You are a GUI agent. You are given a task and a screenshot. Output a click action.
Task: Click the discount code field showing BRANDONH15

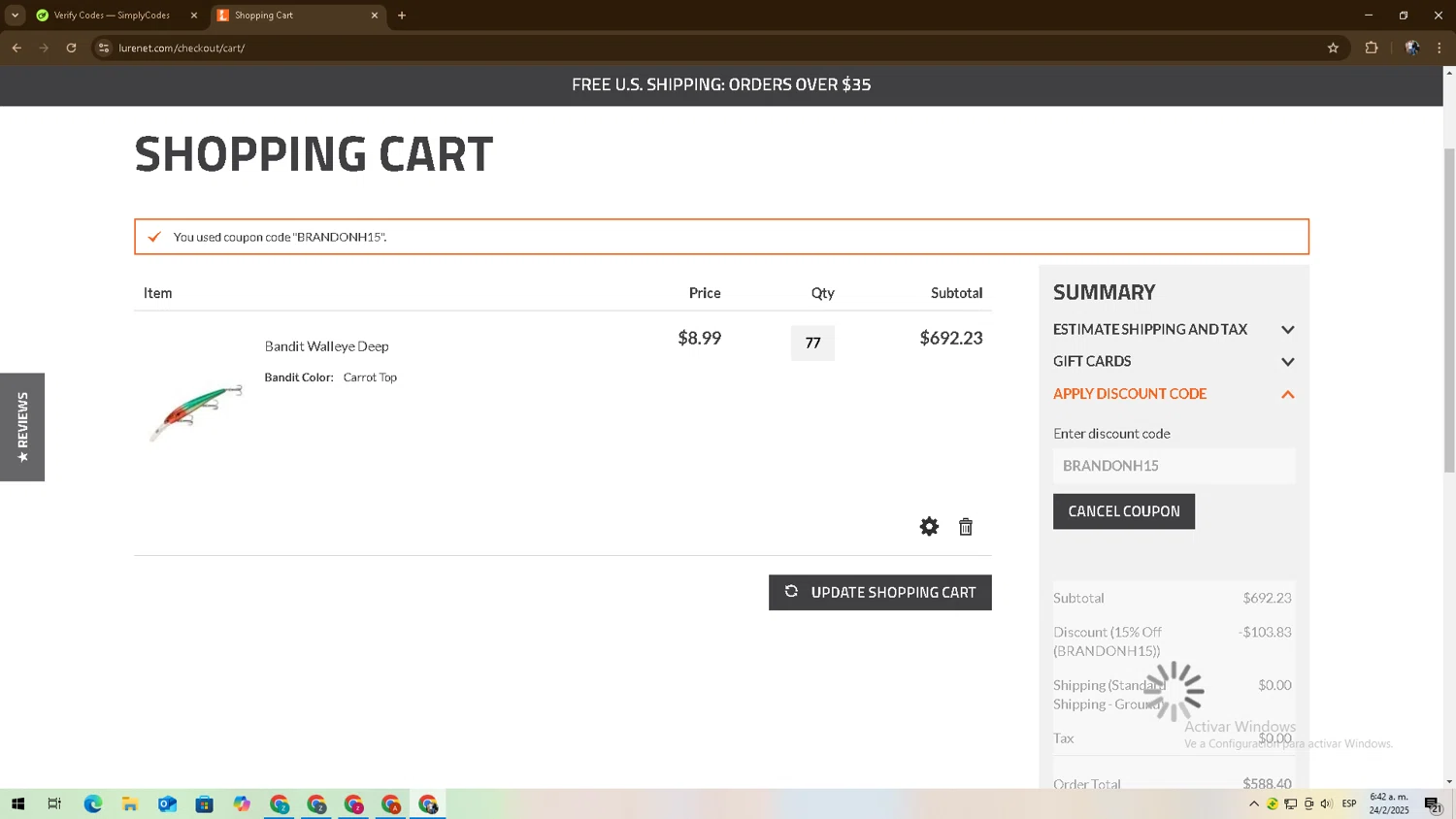[x=1174, y=466]
